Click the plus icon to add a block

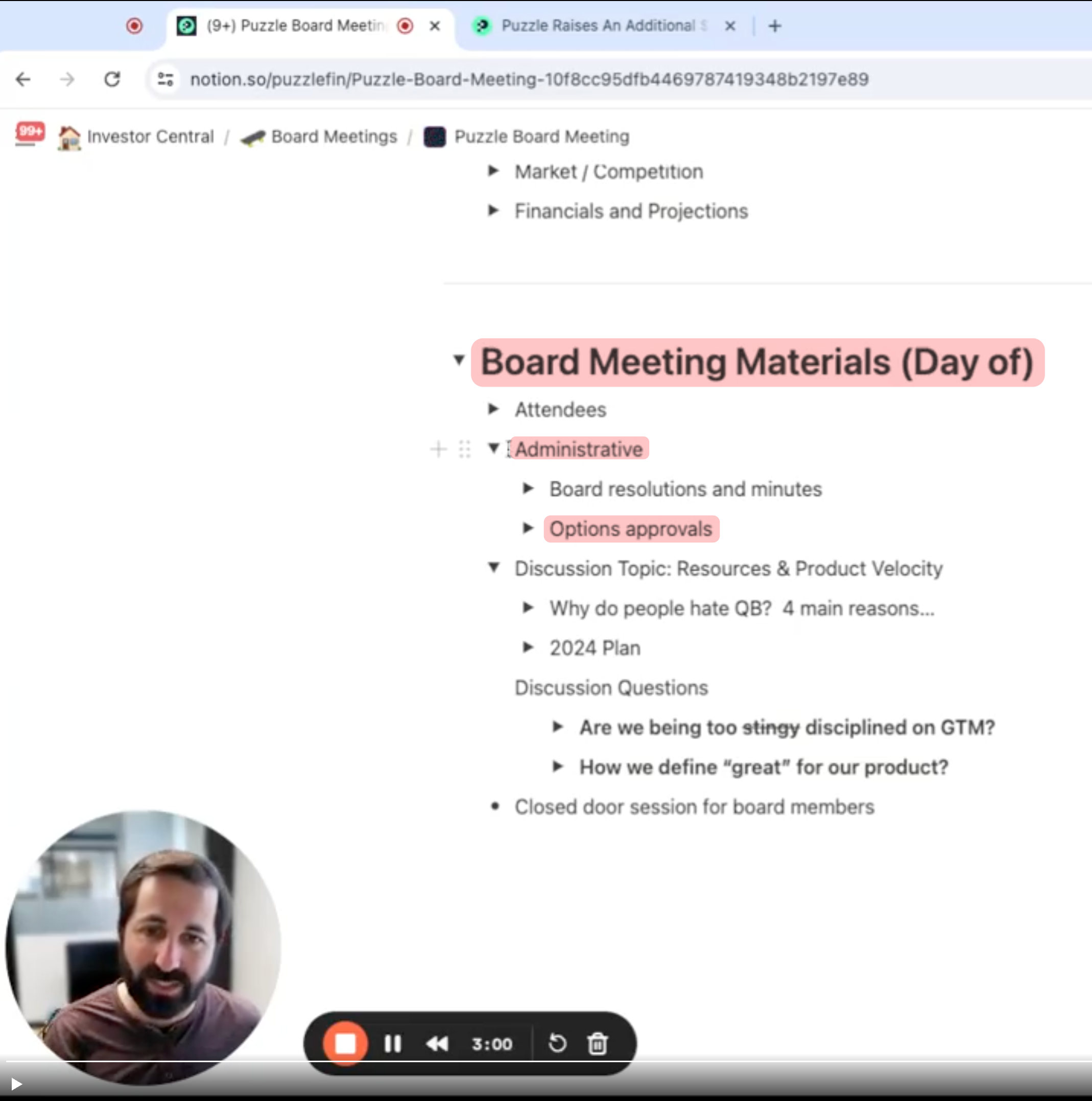click(438, 449)
